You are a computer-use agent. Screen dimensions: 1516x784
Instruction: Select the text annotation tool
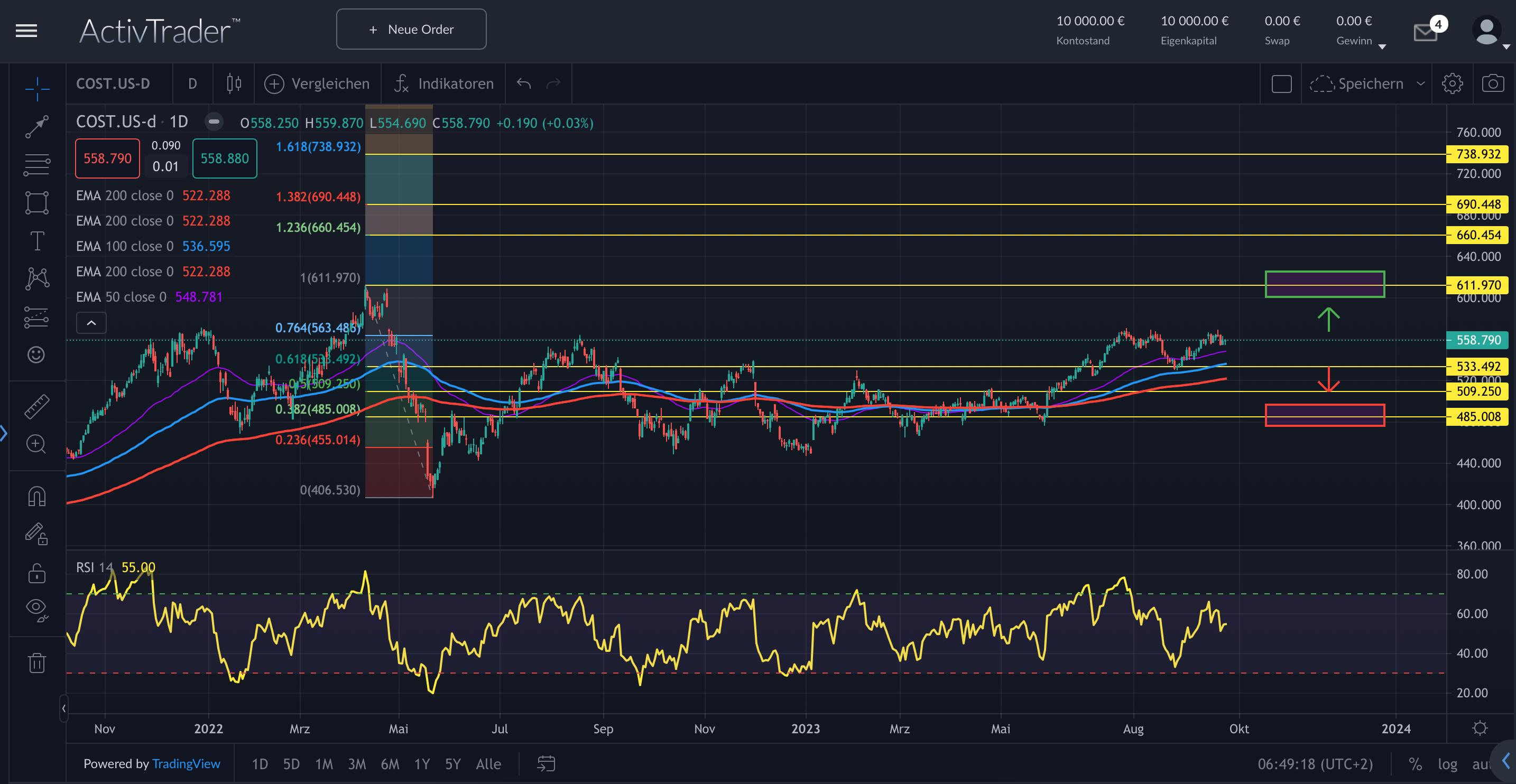pyautogui.click(x=36, y=240)
